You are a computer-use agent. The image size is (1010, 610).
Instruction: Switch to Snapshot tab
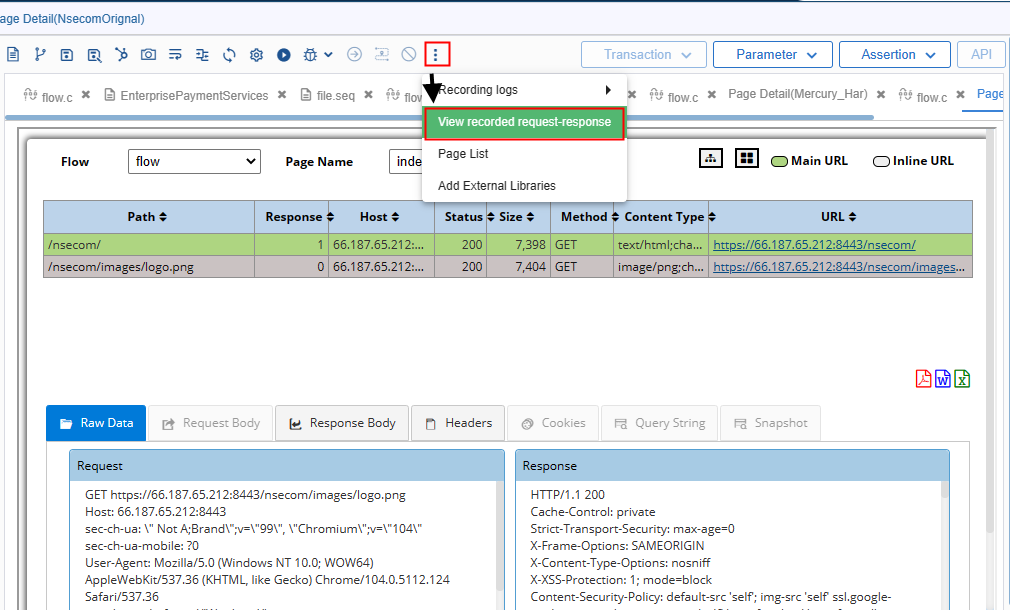770,423
